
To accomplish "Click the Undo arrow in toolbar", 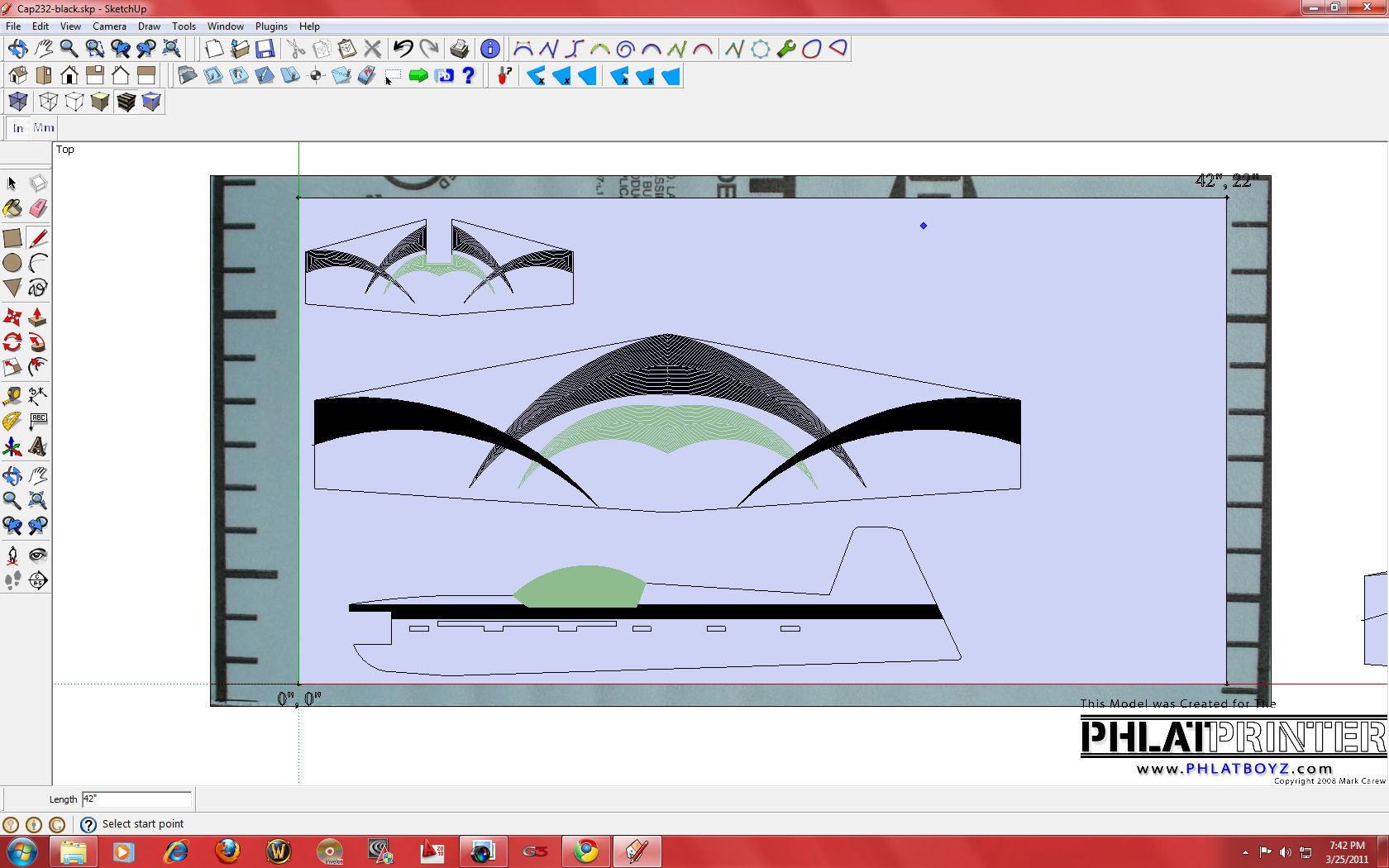I will 403,49.
